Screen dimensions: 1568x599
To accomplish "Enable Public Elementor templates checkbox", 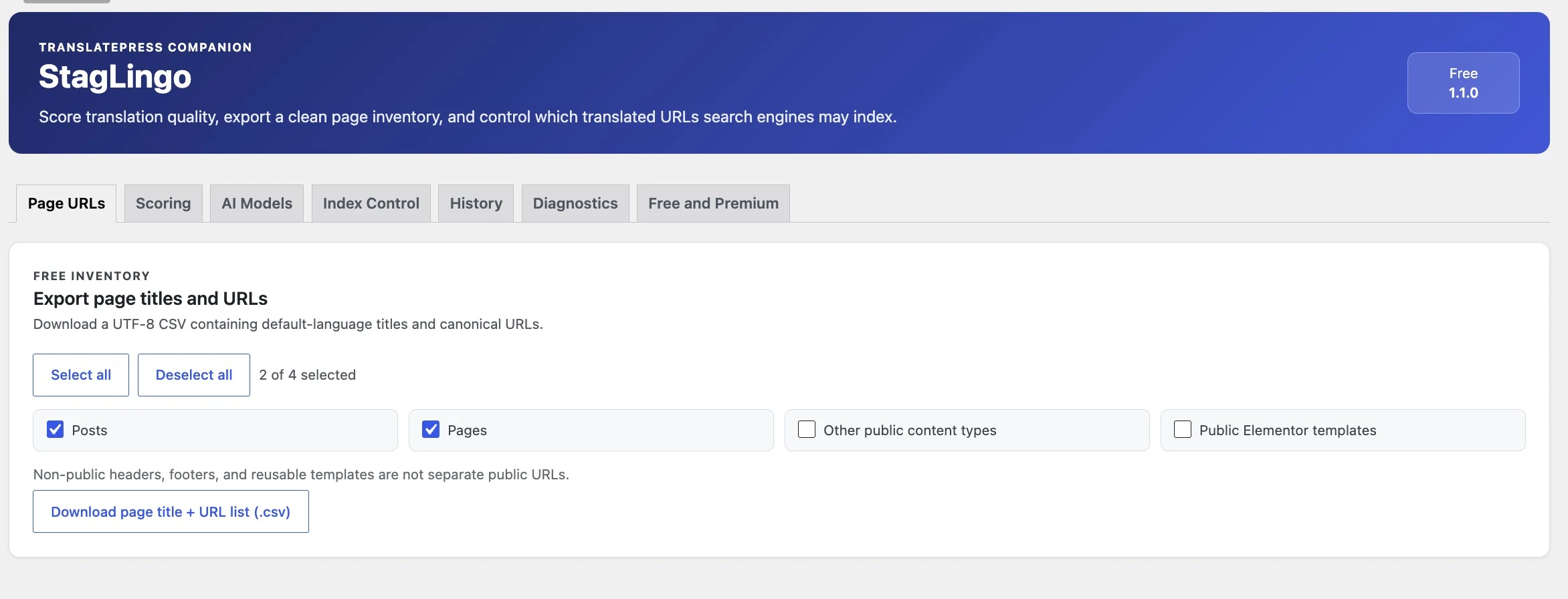I will (1183, 429).
